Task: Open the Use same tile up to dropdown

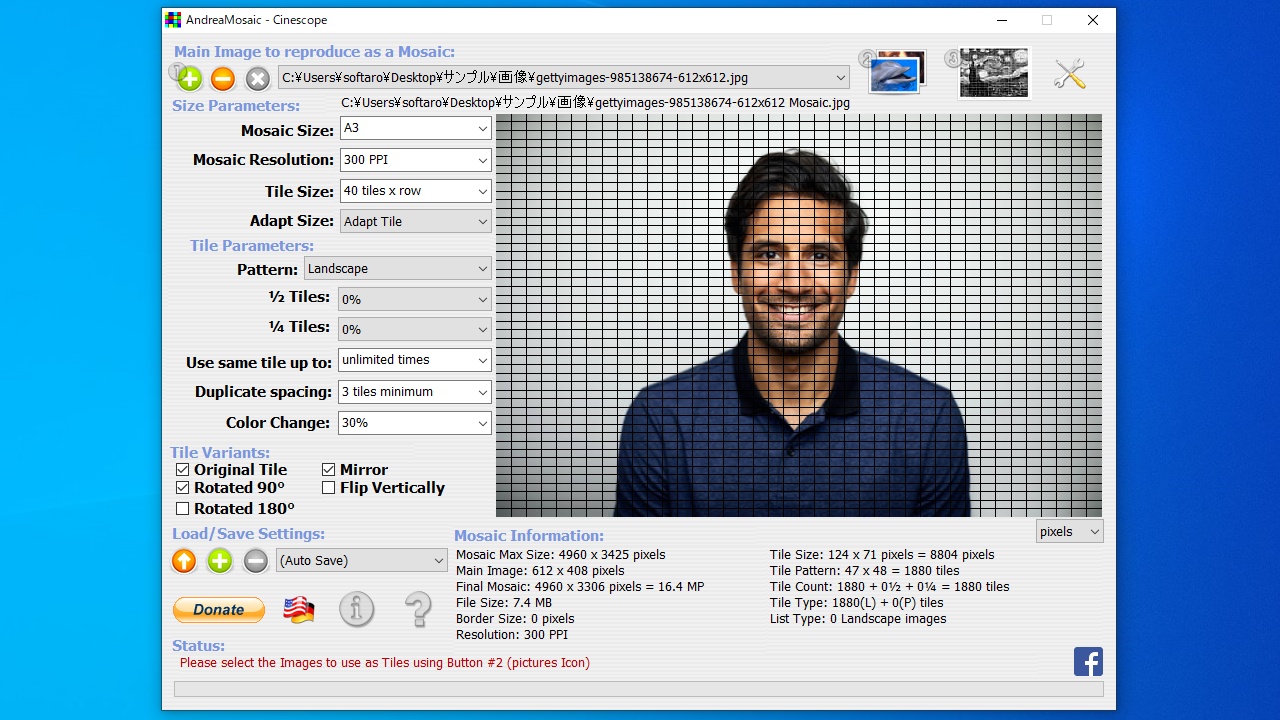Action: point(415,360)
